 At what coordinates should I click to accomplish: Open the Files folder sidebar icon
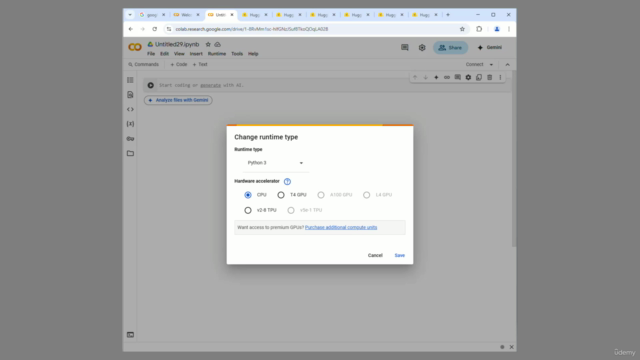pyautogui.click(x=130, y=153)
